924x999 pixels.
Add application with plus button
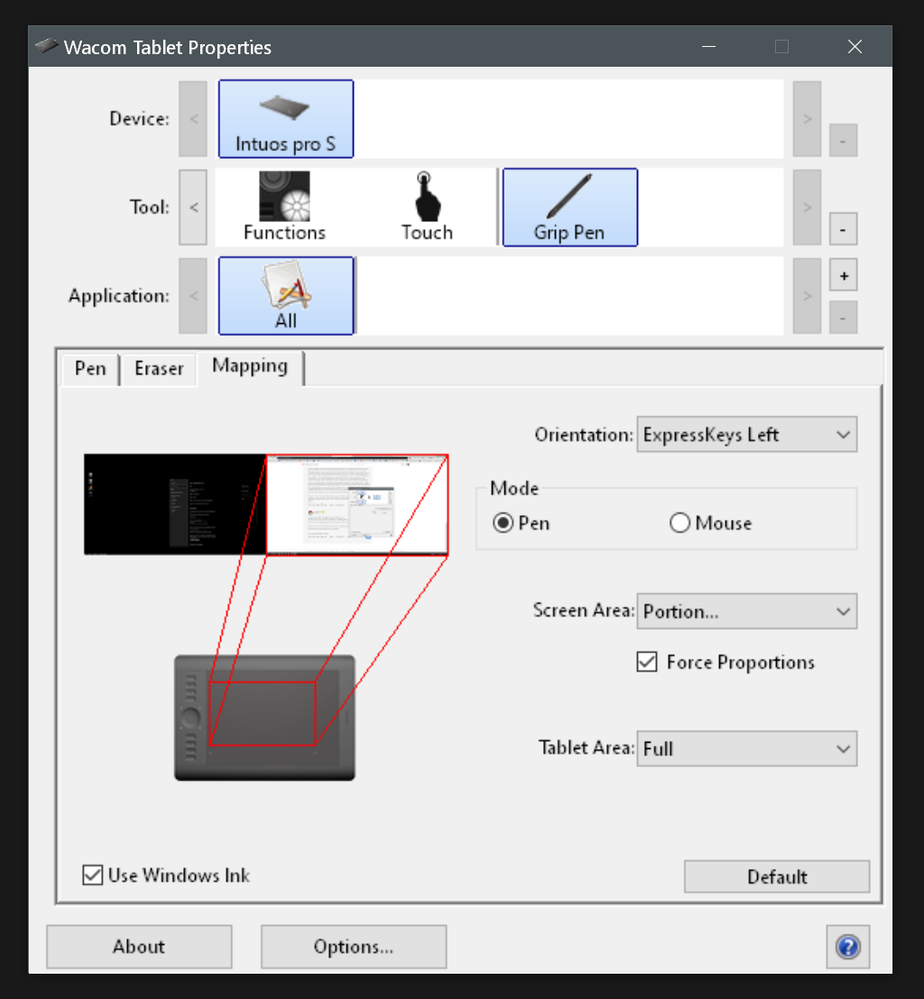pos(843,276)
